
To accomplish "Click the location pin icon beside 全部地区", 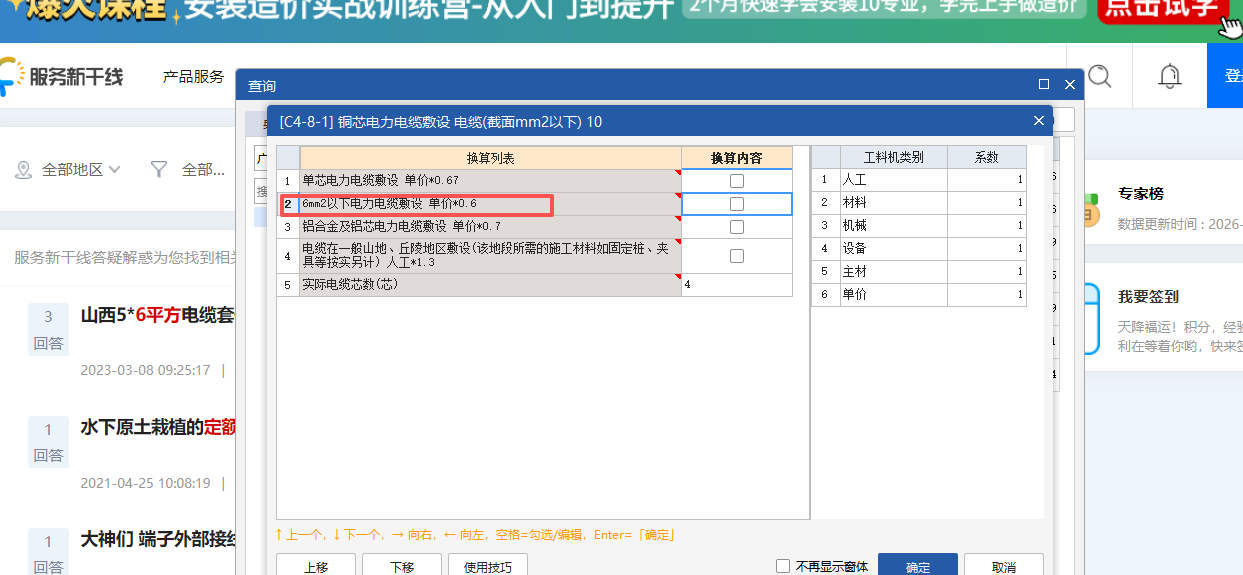I will pos(24,170).
